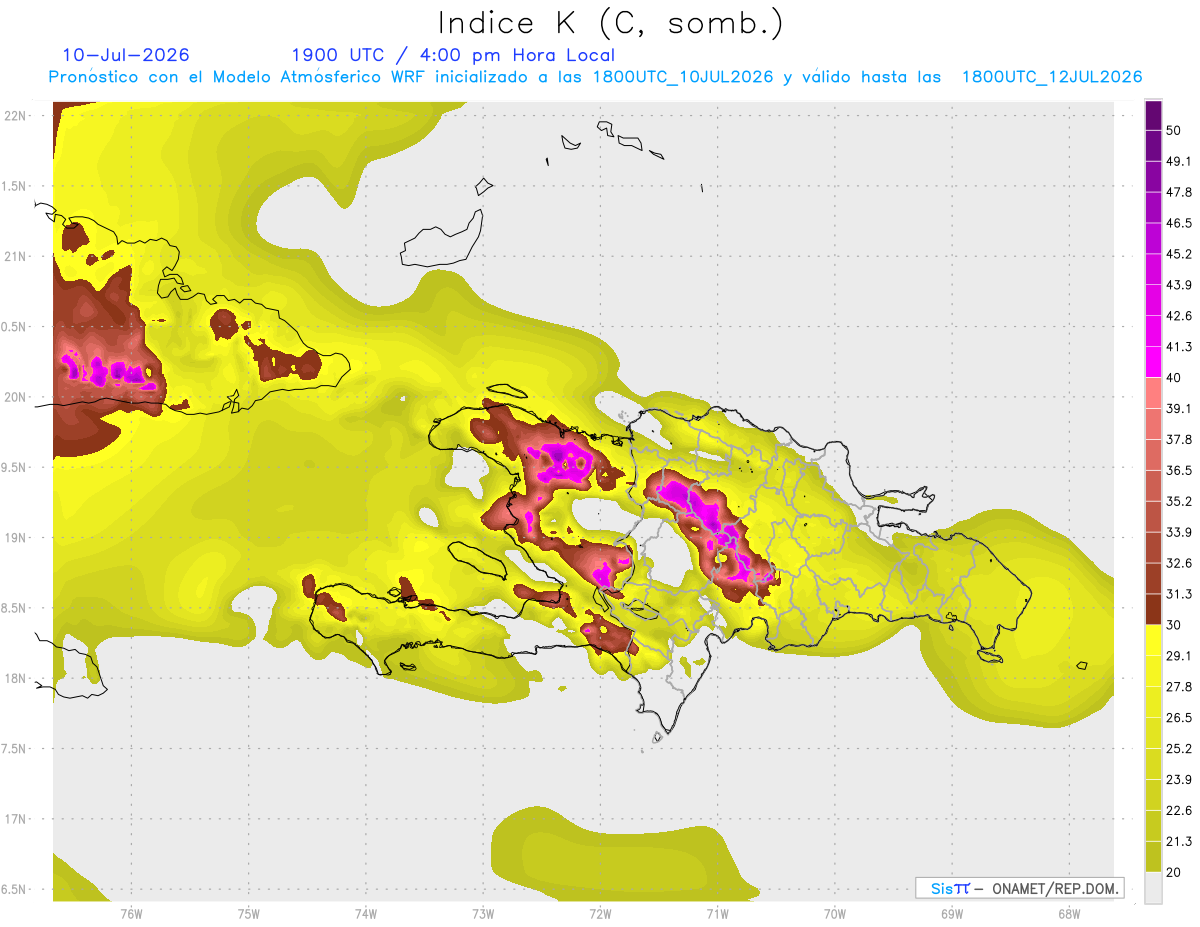
Task: Click the '45.2' value on the color scale
Action: (x=1179, y=254)
